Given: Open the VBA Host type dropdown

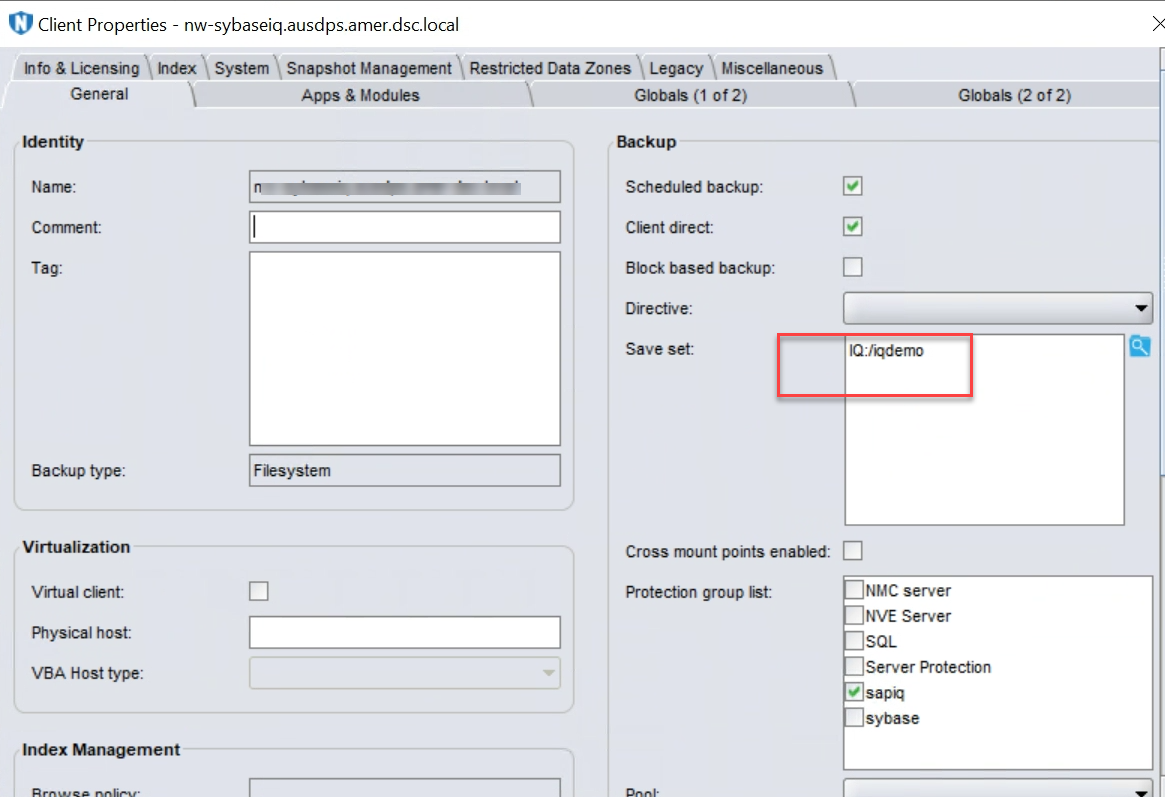Looking at the screenshot, I should pyautogui.click(x=548, y=673).
